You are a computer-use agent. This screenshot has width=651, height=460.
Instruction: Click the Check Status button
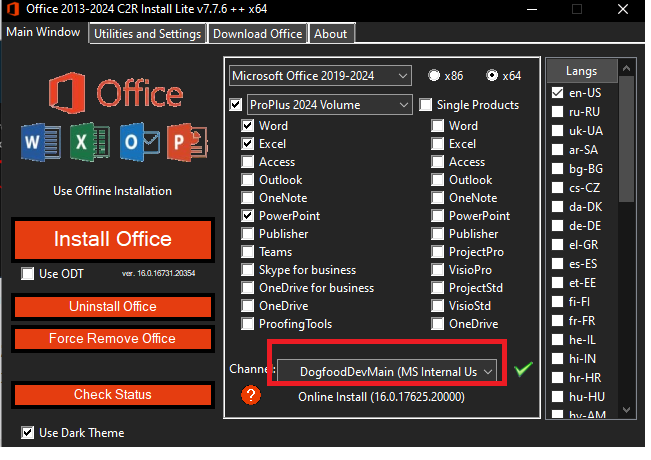click(113, 394)
